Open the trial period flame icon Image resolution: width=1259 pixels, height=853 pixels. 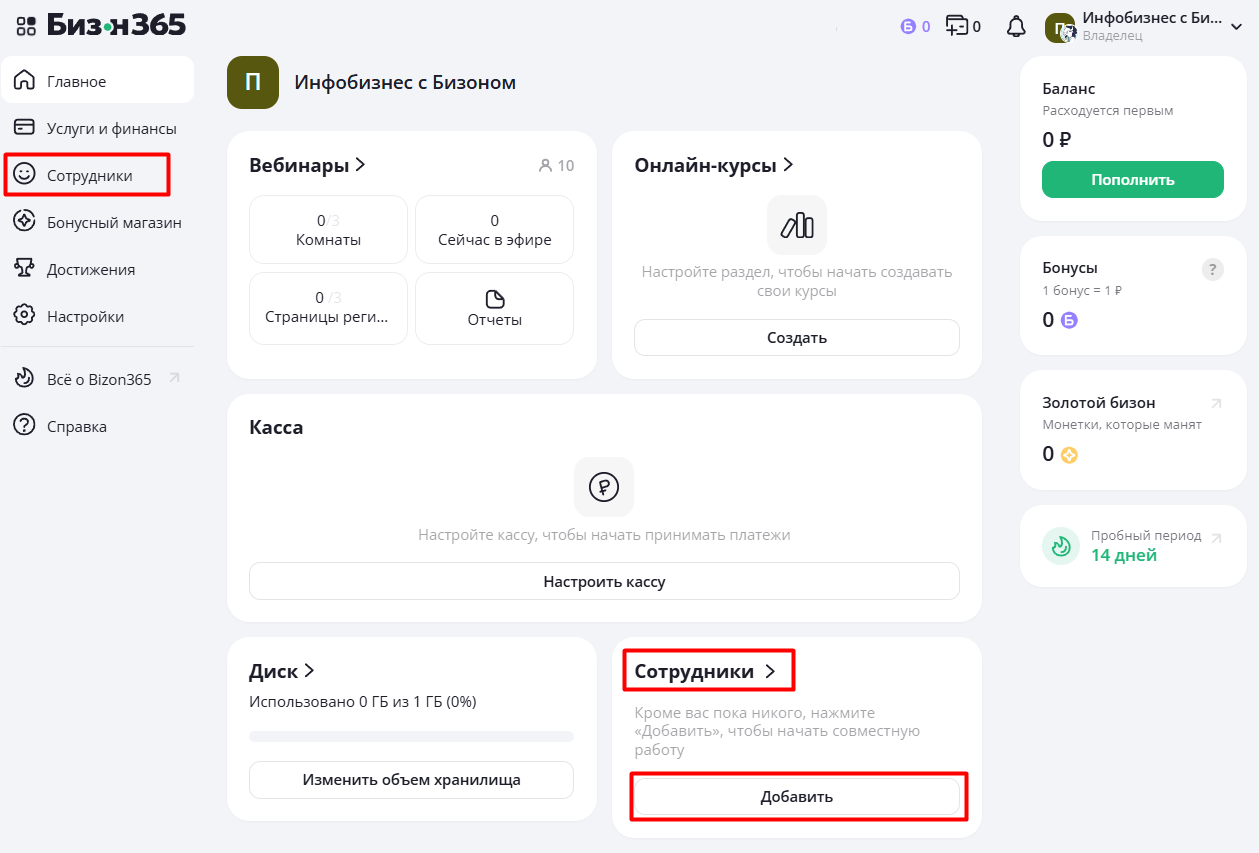click(x=1061, y=546)
